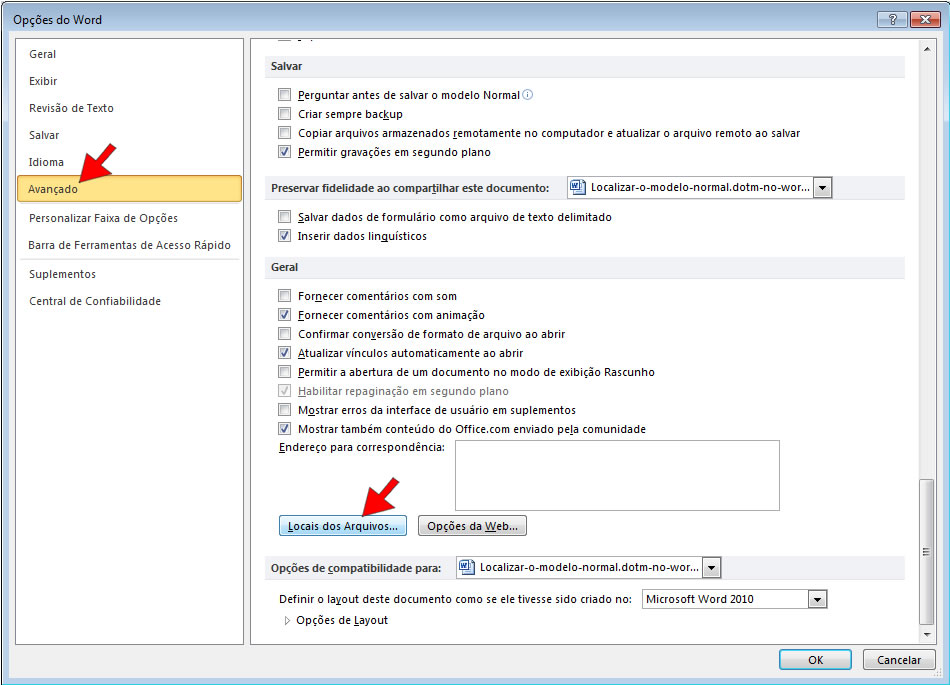Expand Opções de Layout section
Viewport: 950px width, 685px height.
click(x=288, y=620)
